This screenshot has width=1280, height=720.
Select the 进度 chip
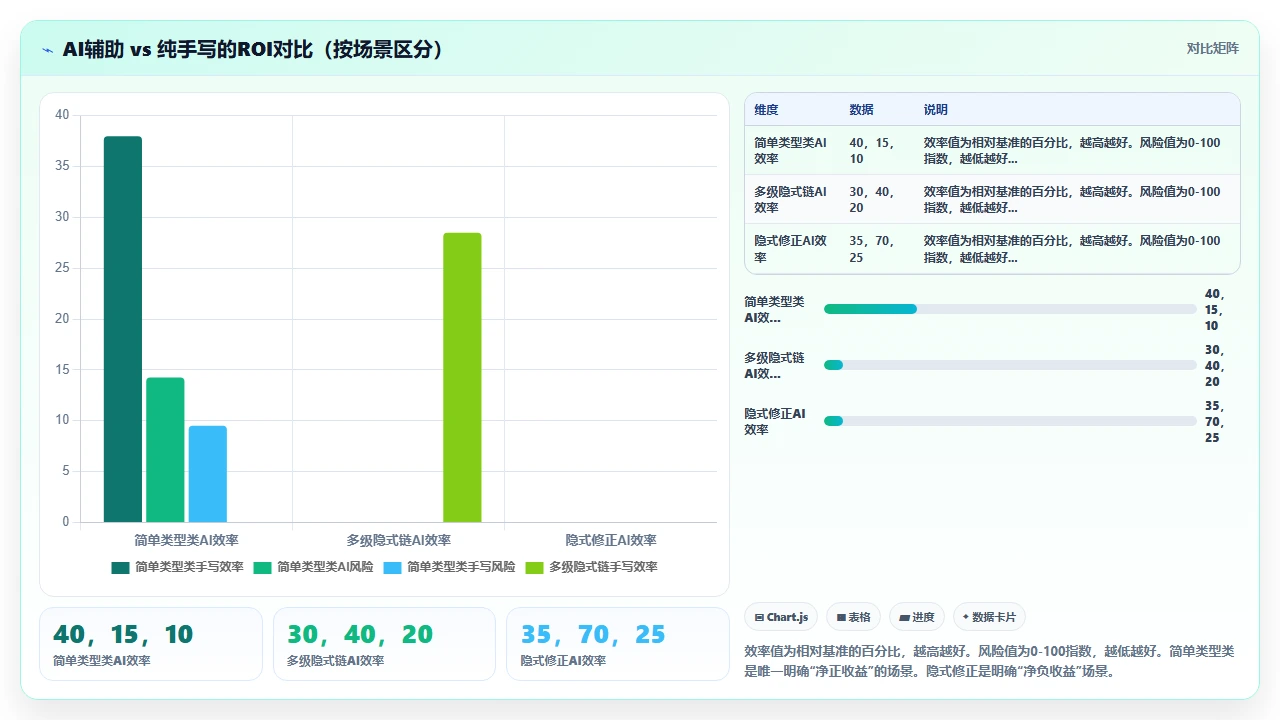pyautogui.click(x=916, y=617)
